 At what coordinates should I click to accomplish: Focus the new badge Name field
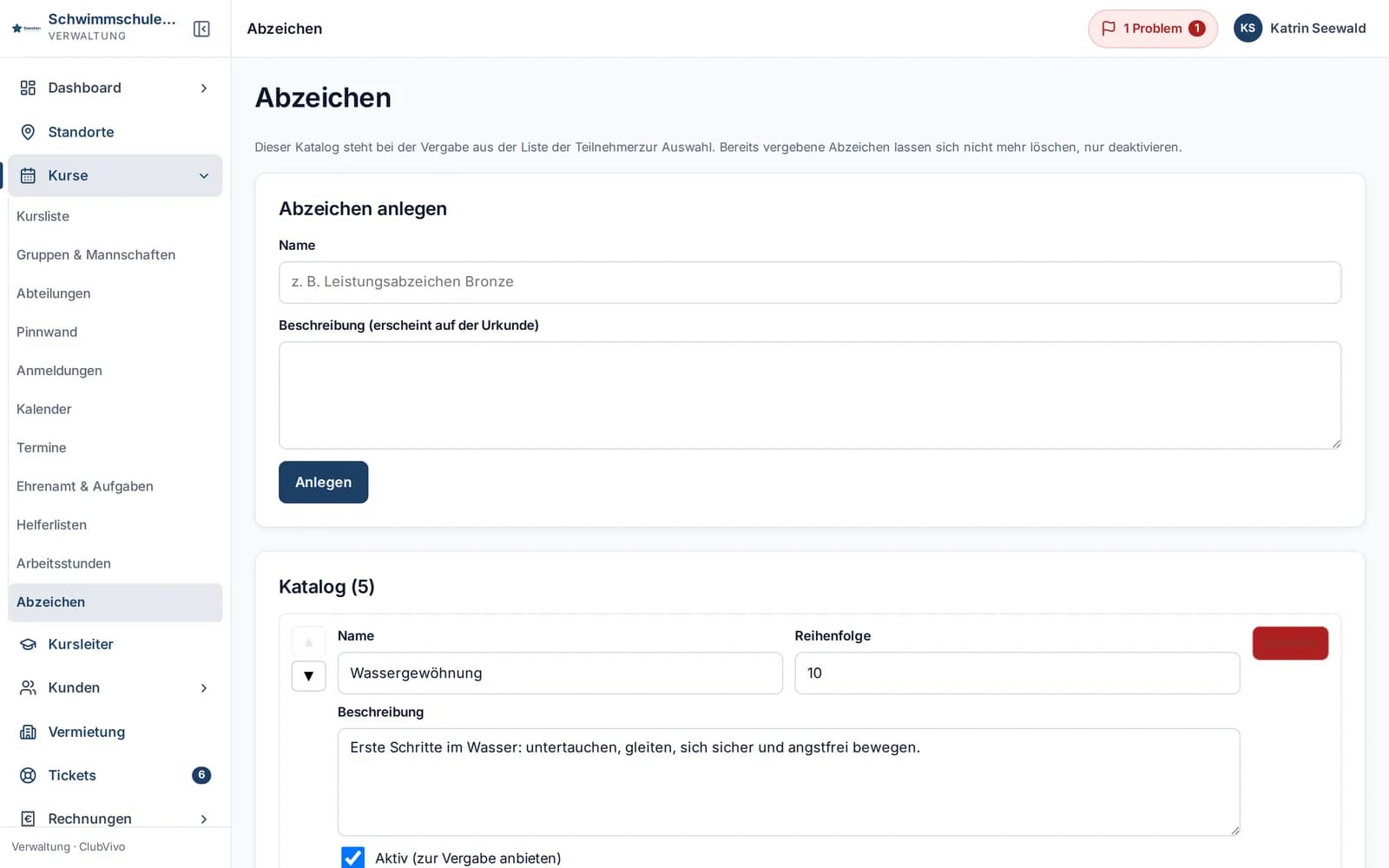point(809,282)
